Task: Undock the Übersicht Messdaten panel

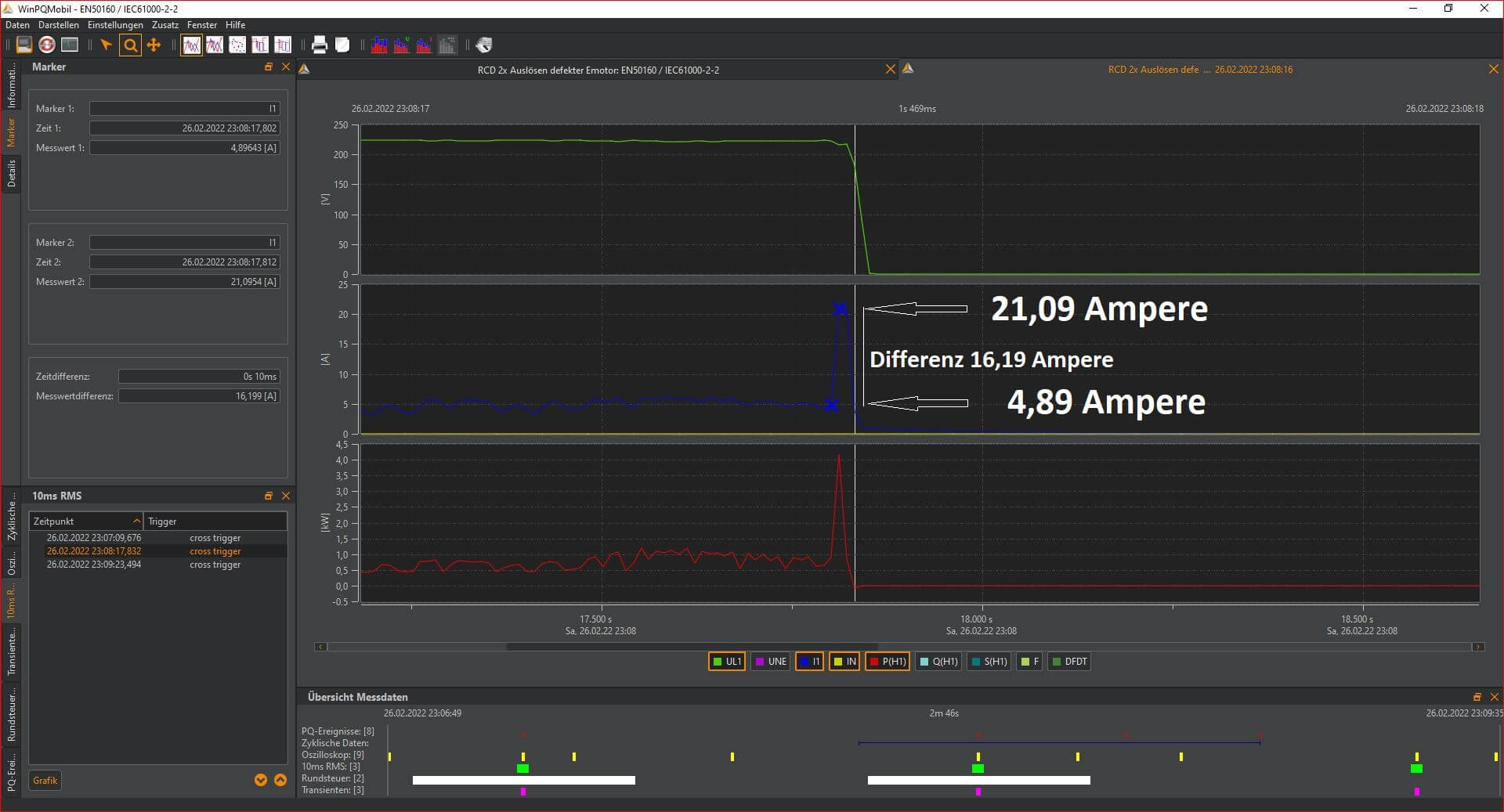Action: click(1477, 697)
